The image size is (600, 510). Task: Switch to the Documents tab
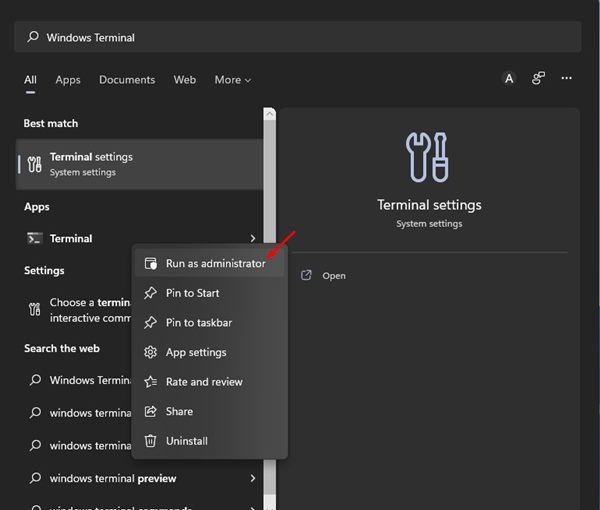coord(127,80)
